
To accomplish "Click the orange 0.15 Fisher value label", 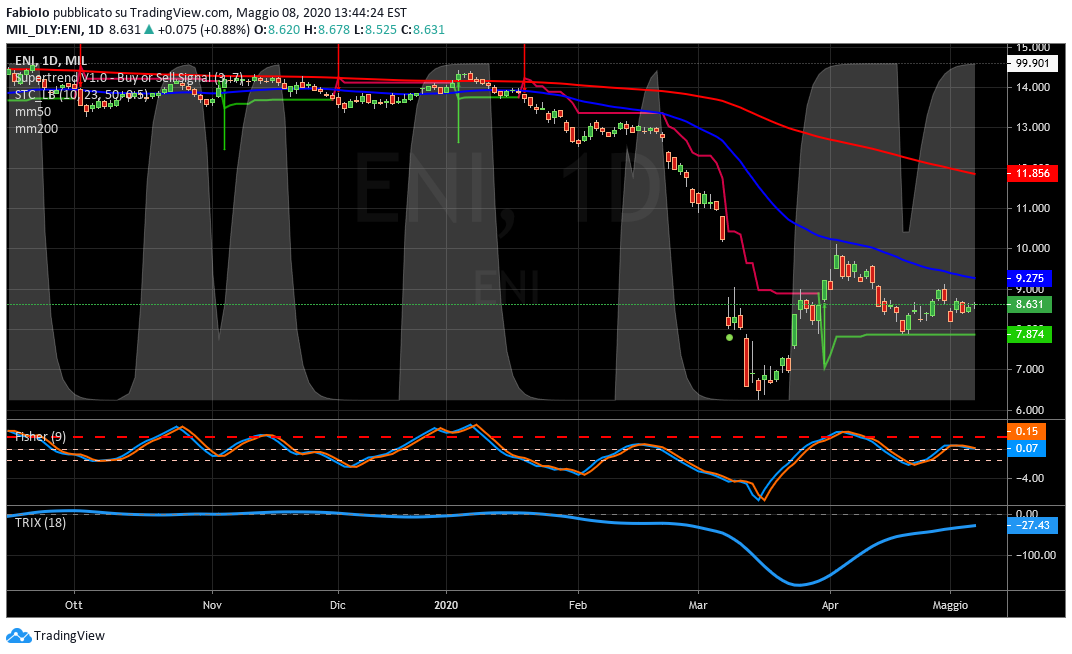I will coord(1027,431).
